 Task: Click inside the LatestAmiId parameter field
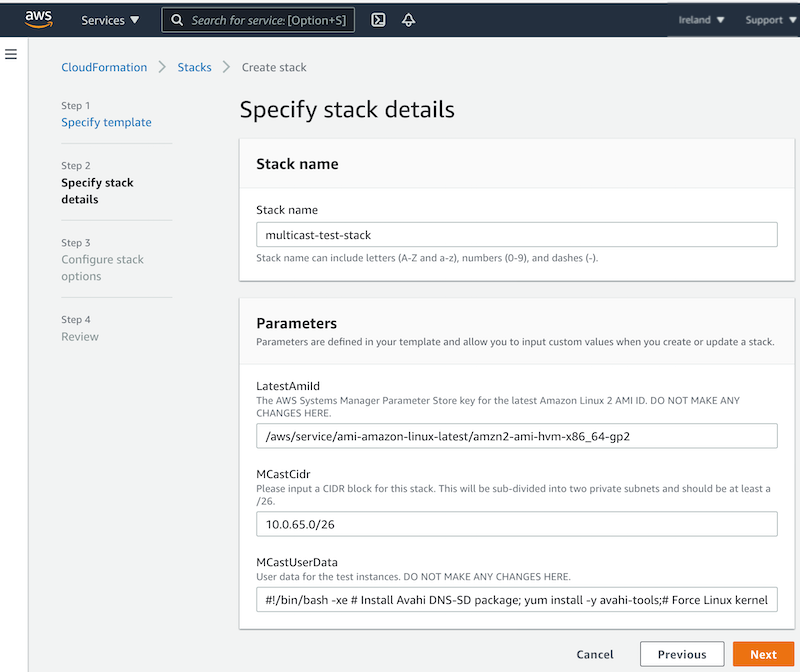coord(517,435)
